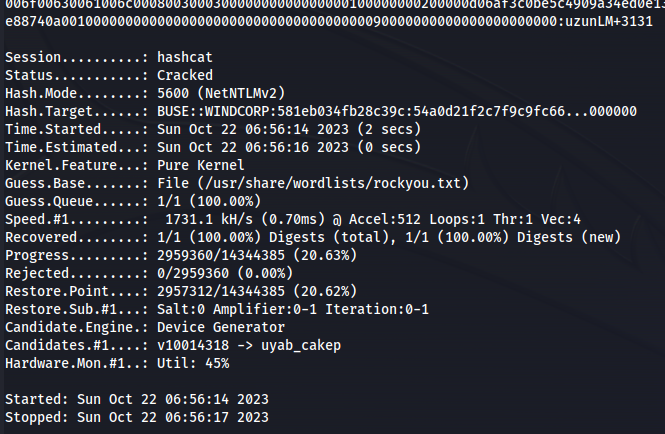Click the Hardware.Mon Util: 45% value

pos(193,363)
